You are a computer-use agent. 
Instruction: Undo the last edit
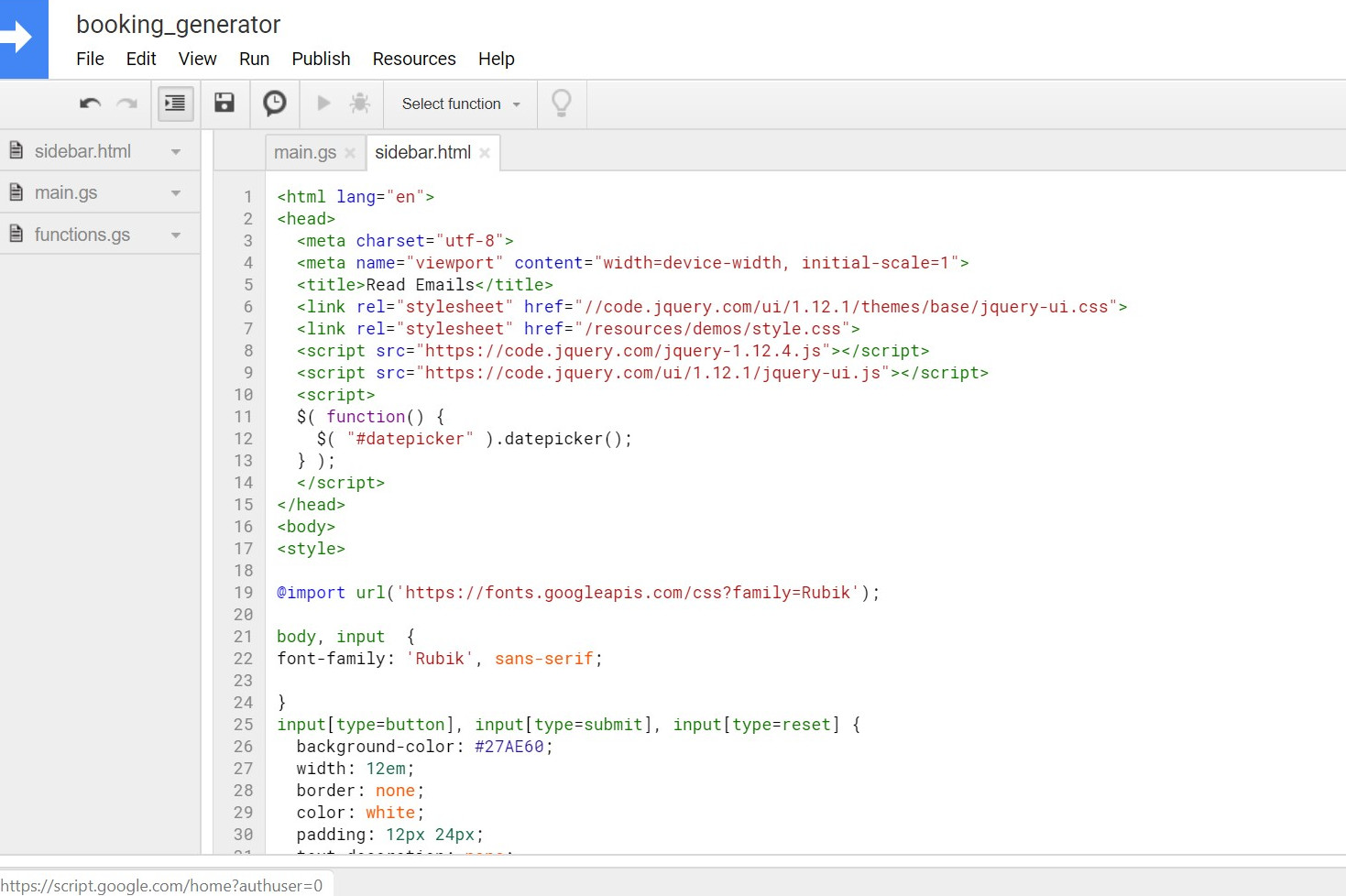(90, 104)
